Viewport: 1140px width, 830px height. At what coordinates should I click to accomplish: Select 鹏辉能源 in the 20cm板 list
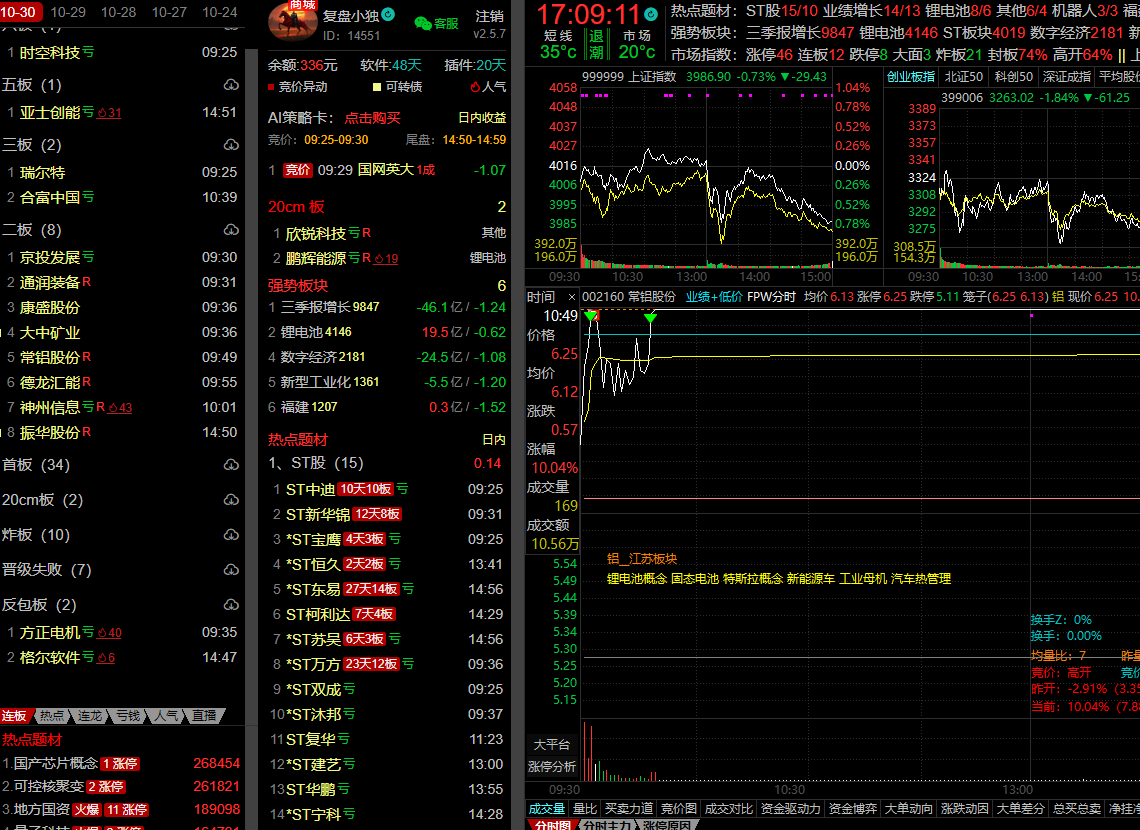(x=315, y=258)
